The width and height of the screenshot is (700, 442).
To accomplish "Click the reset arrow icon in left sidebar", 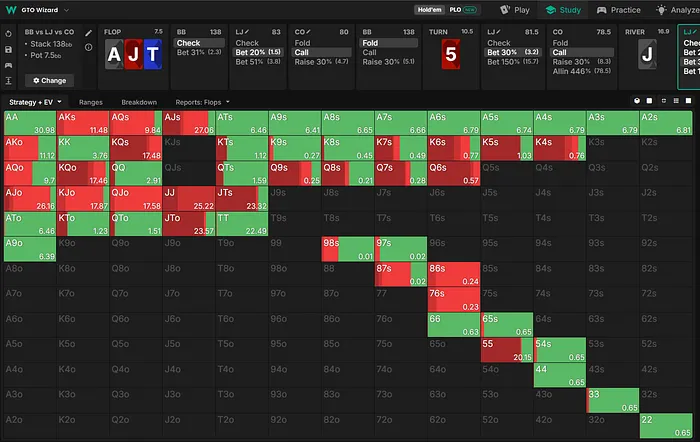I will [8, 34].
